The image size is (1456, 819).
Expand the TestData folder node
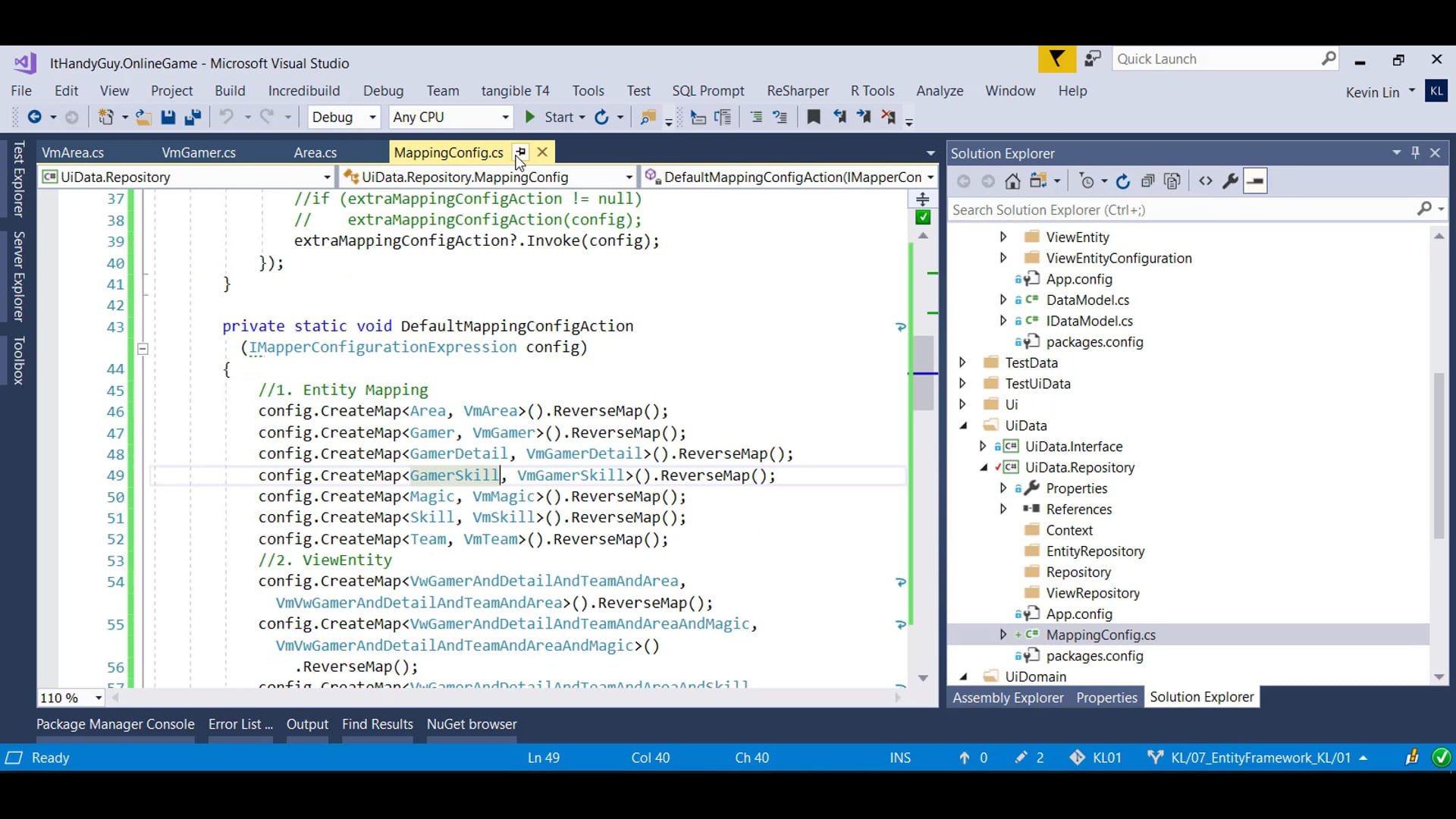pyautogui.click(x=962, y=362)
